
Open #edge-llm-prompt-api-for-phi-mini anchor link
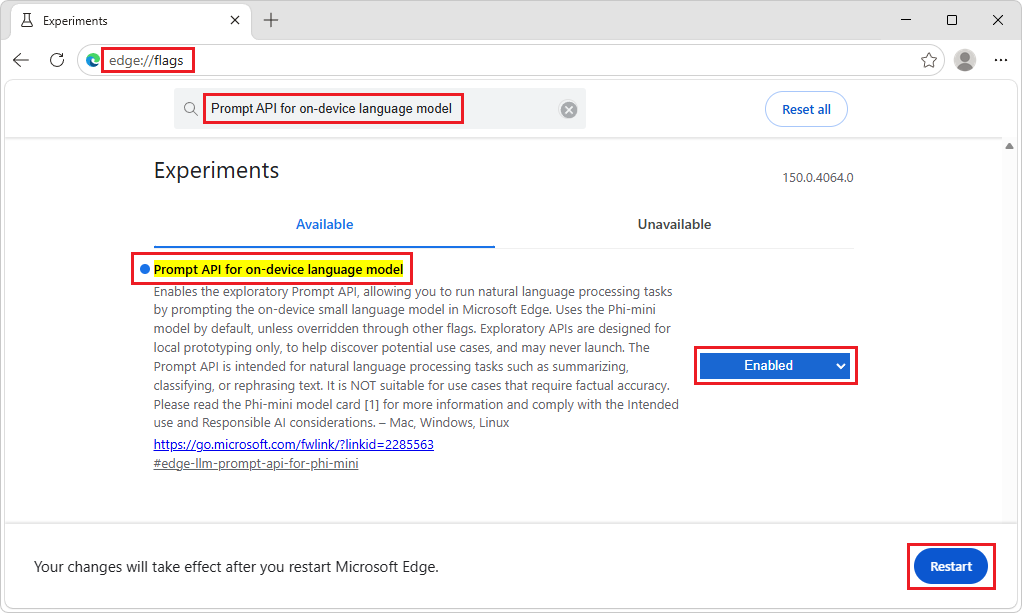(256, 464)
